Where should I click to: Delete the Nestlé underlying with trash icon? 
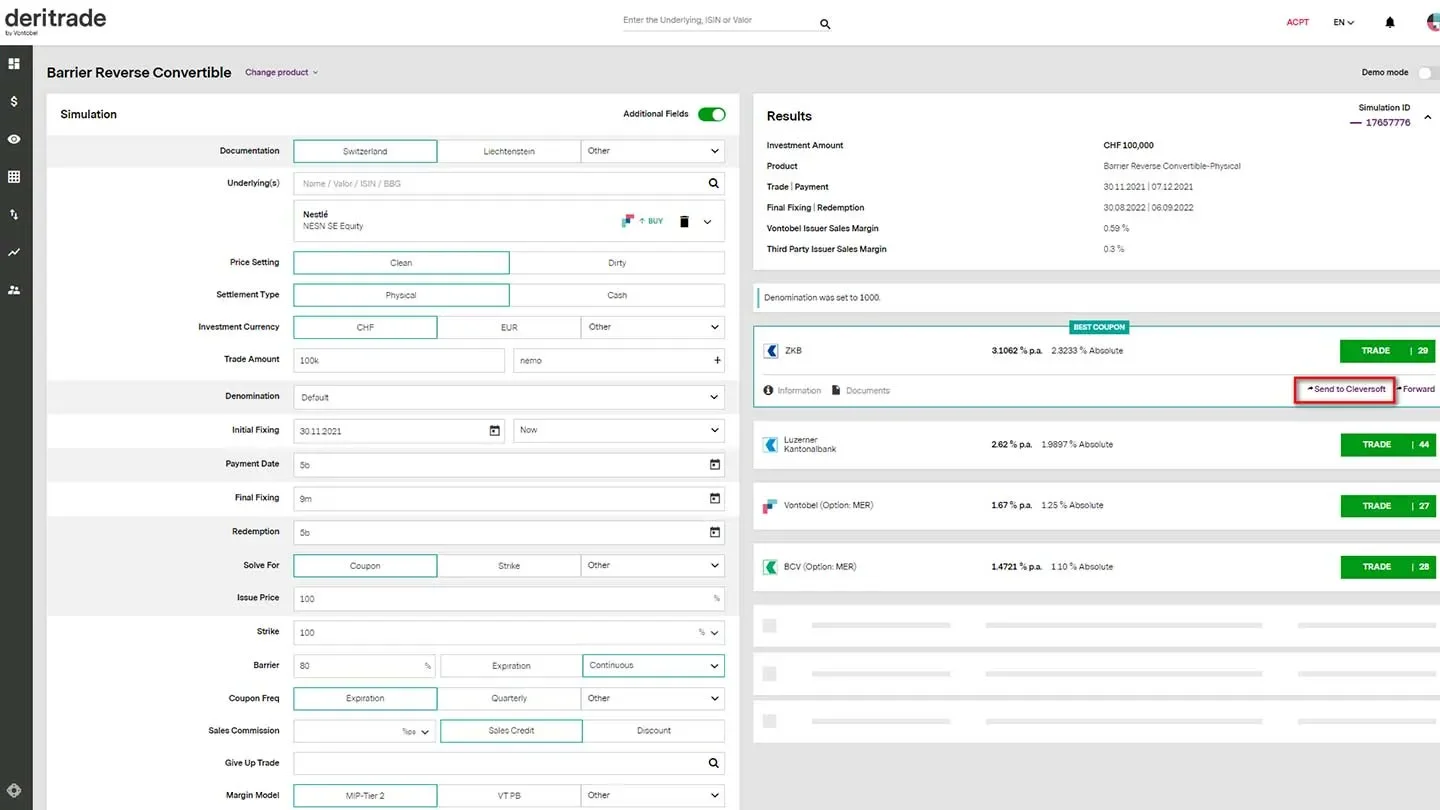click(x=684, y=221)
